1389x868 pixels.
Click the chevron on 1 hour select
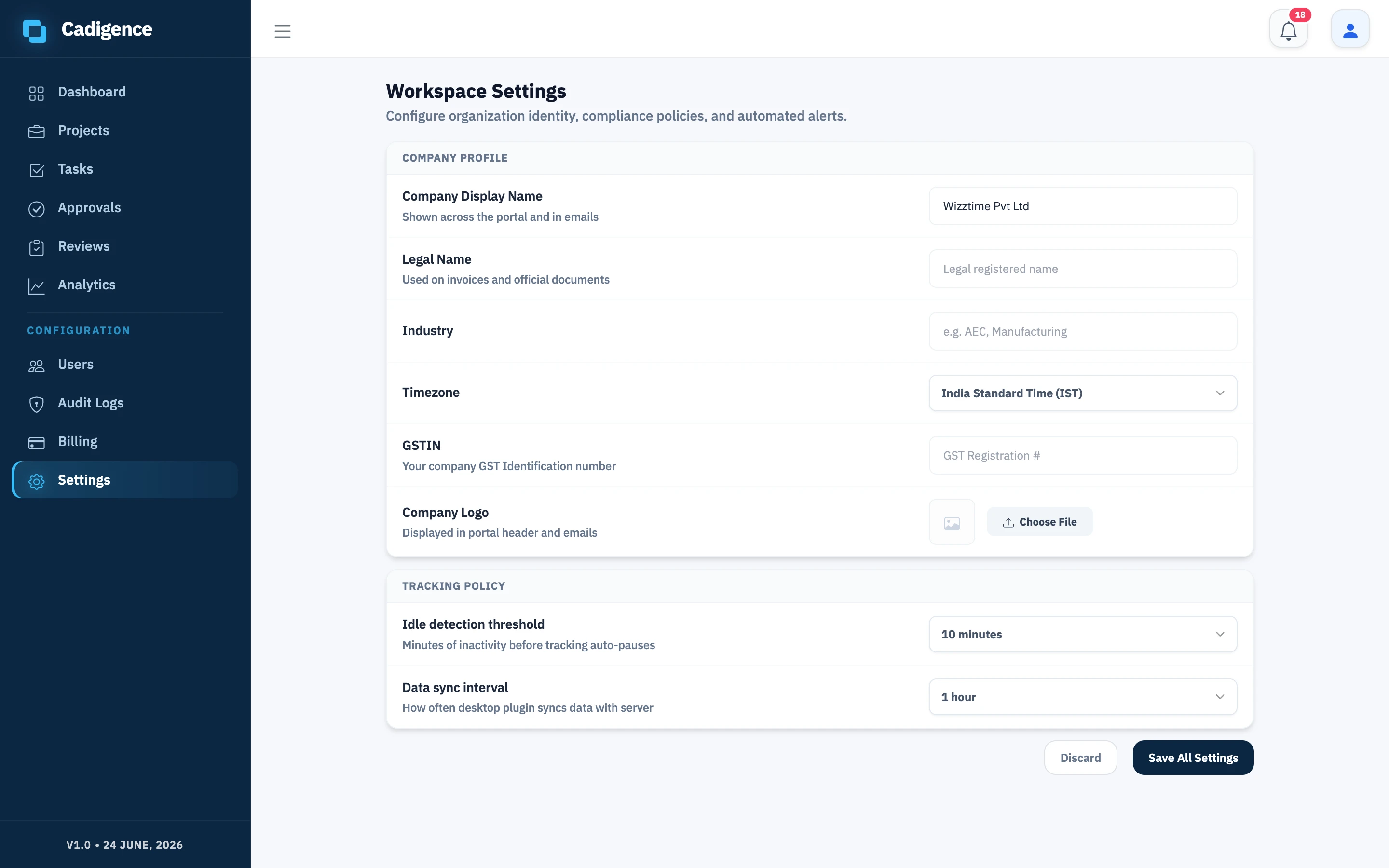(1220, 697)
